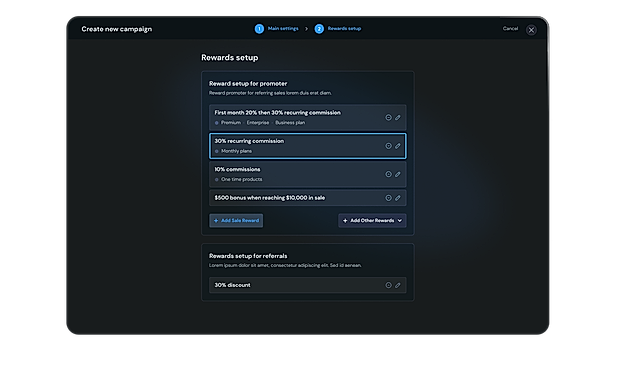Click Reward setup for promoter heading

(x=248, y=84)
